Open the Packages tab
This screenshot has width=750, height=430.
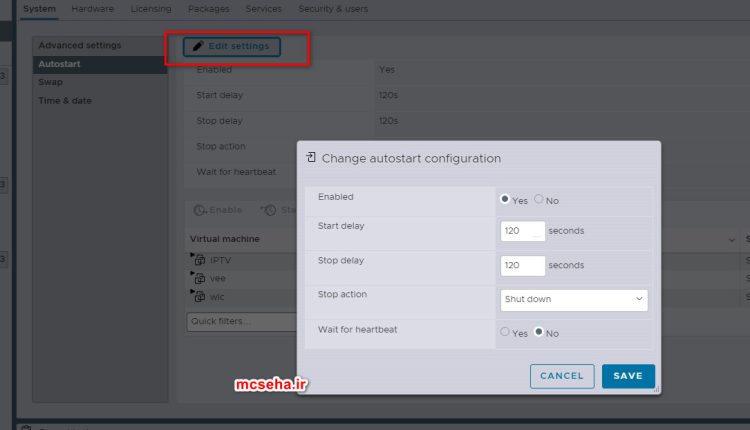coord(208,9)
